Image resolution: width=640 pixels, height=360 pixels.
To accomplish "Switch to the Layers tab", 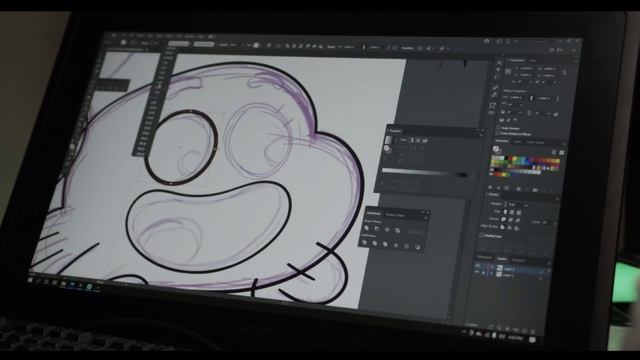I will tap(501, 258).
